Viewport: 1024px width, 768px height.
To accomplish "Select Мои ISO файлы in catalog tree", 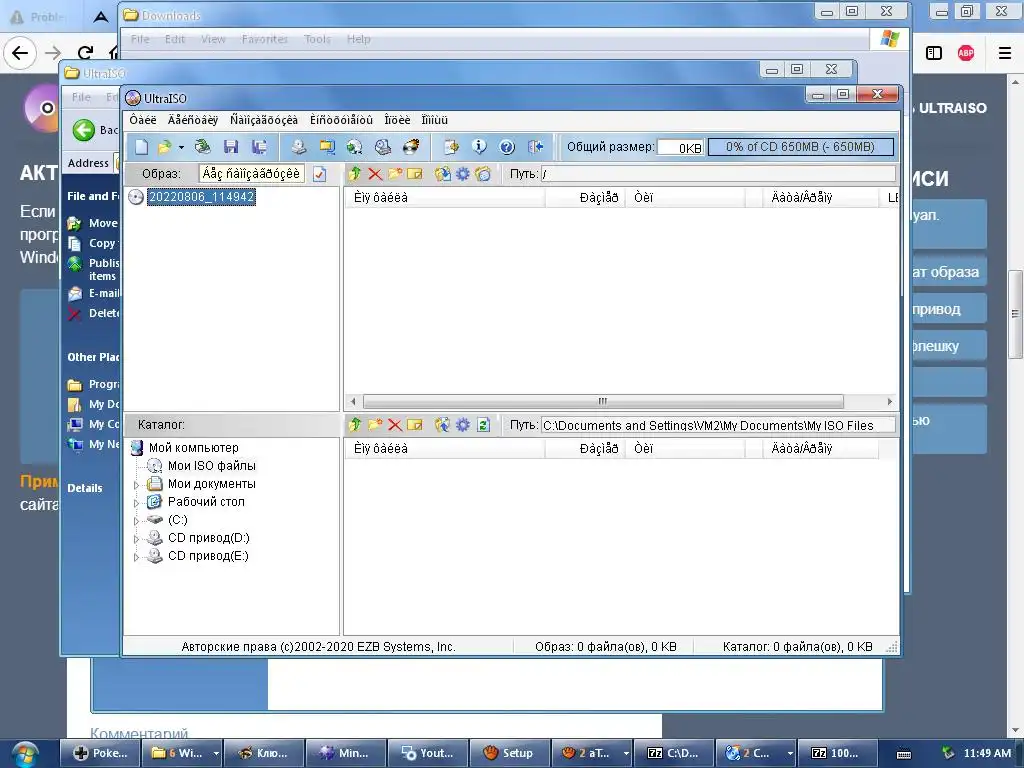I will pyautogui.click(x=212, y=466).
